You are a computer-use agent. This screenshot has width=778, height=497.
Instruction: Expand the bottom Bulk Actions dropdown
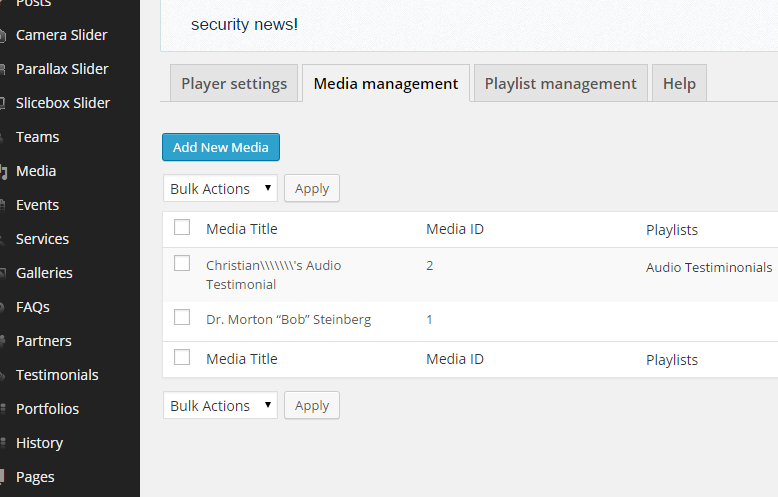221,405
